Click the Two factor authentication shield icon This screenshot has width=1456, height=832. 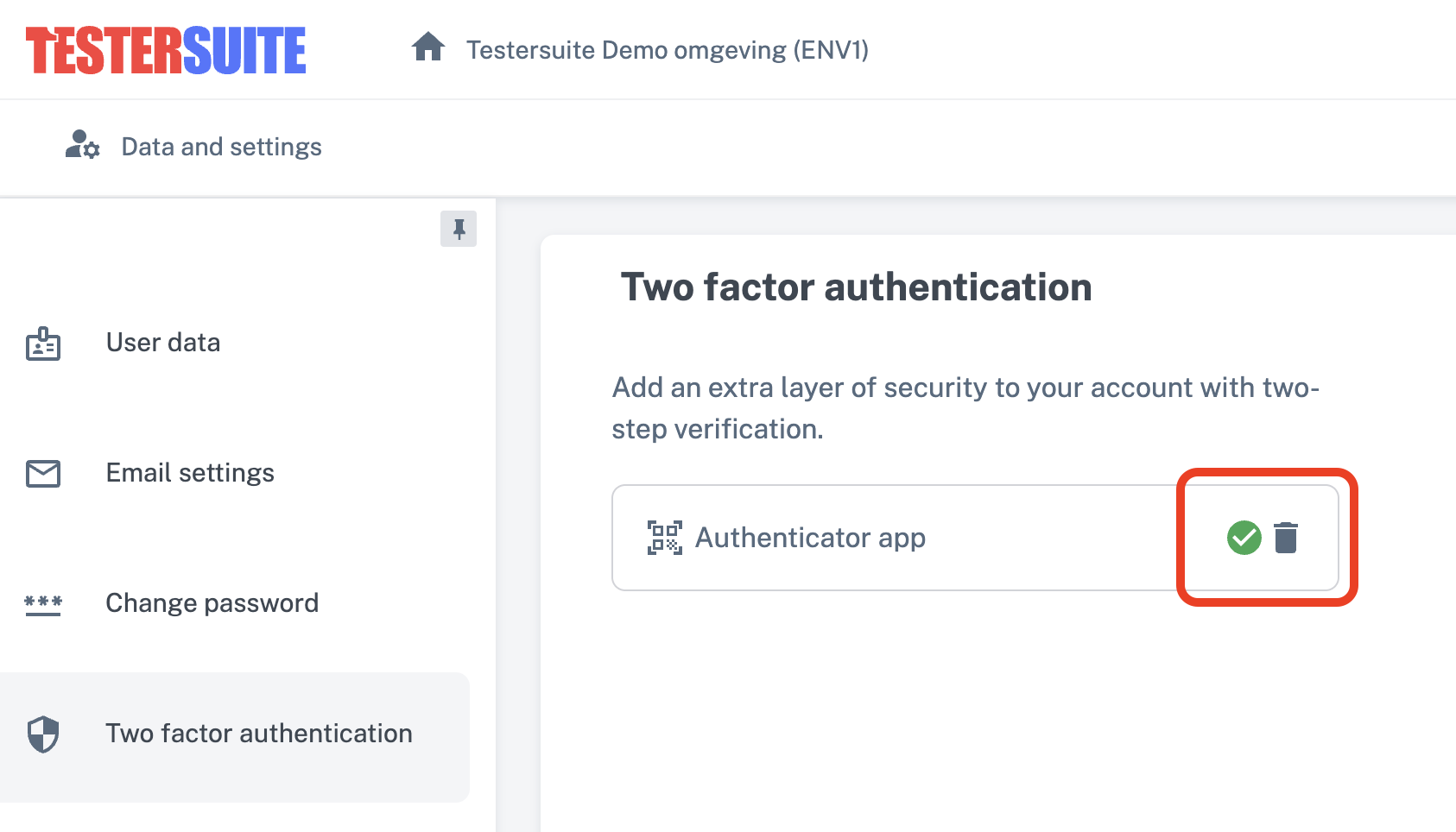pyautogui.click(x=43, y=734)
